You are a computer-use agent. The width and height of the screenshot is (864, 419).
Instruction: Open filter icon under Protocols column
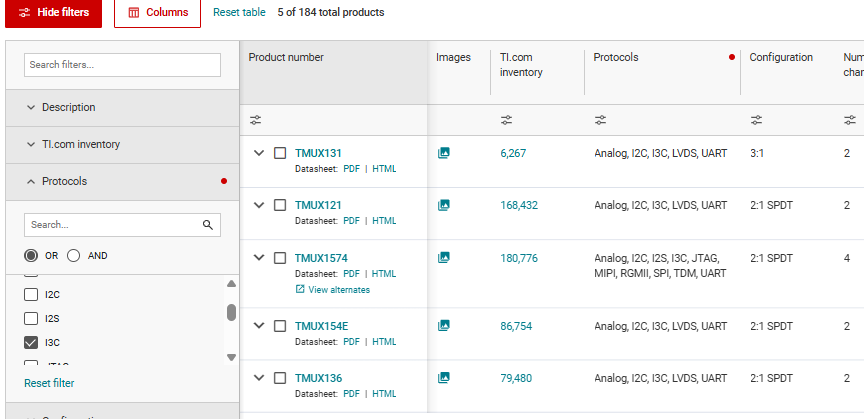[x=600, y=120]
